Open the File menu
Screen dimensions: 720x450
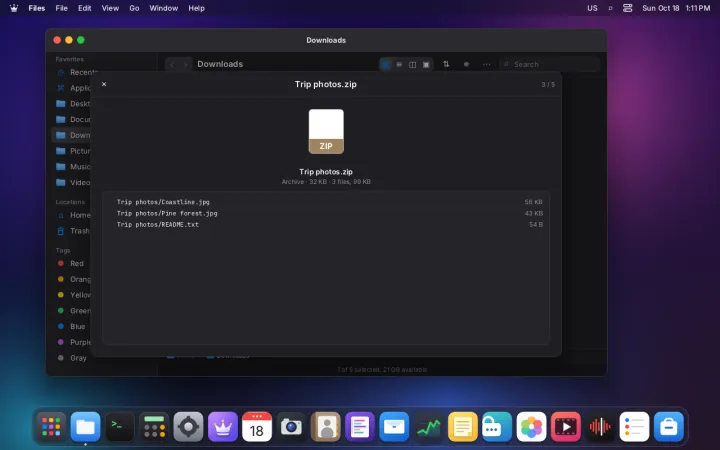(62, 8)
